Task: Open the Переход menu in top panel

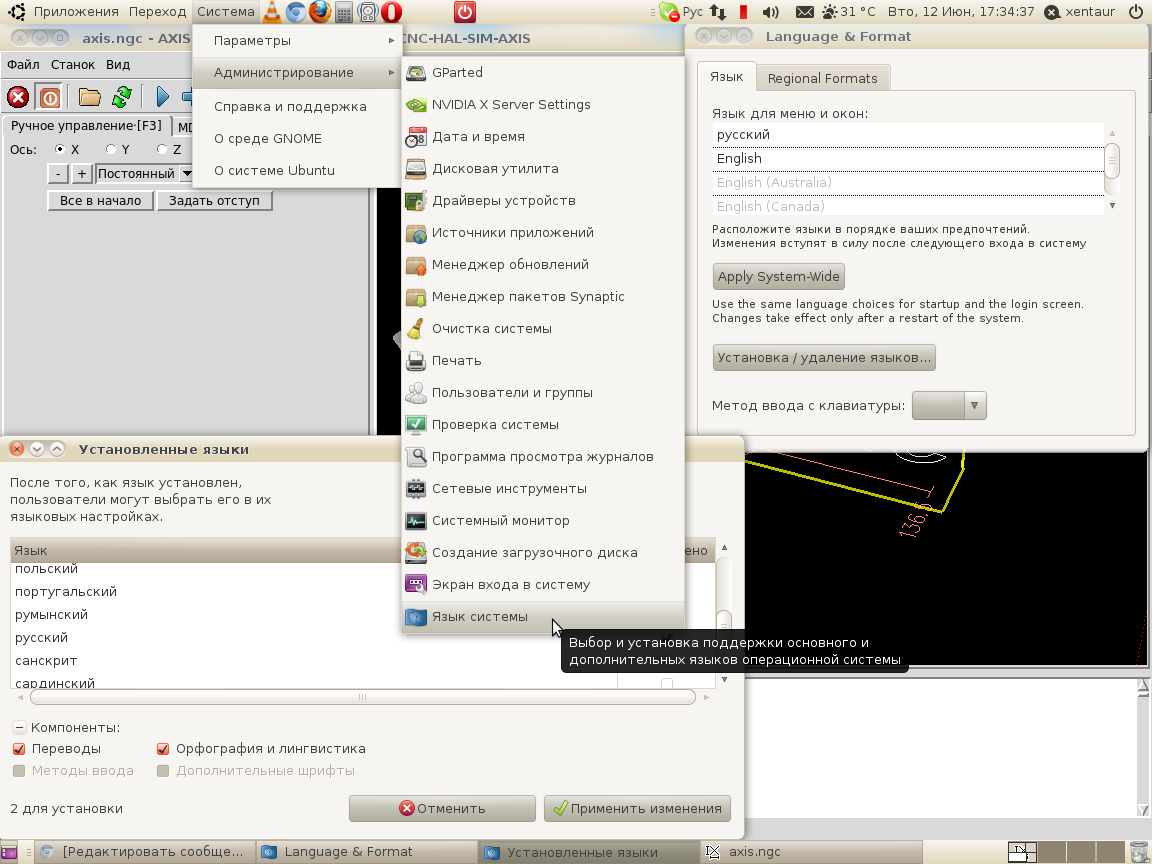Action: [x=157, y=12]
